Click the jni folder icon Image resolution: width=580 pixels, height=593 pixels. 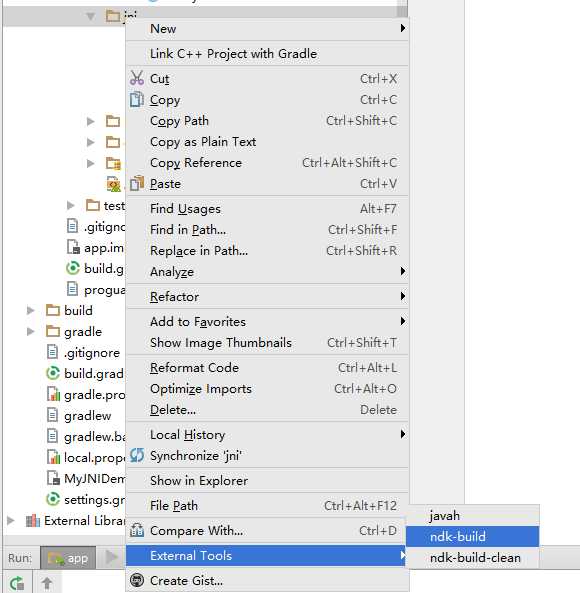[113, 16]
